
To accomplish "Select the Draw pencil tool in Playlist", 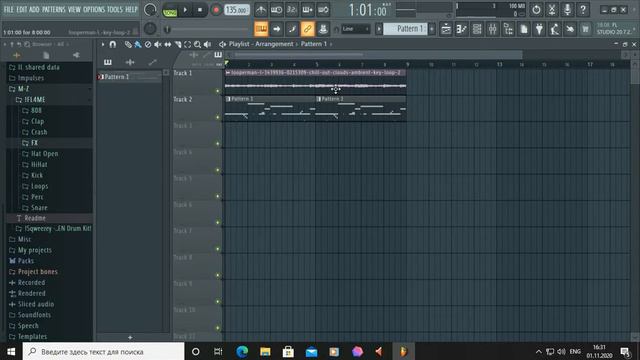I will pyautogui.click(x=128, y=44).
